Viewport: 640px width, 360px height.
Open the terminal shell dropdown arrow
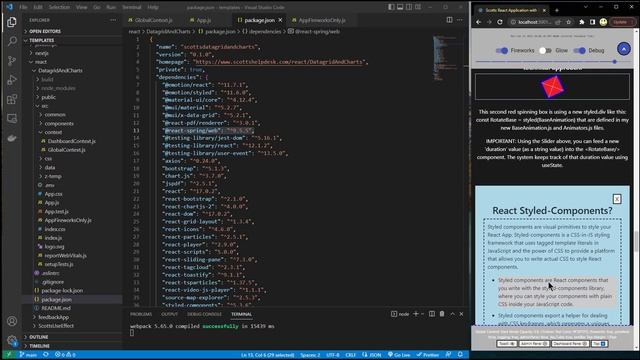point(422,314)
